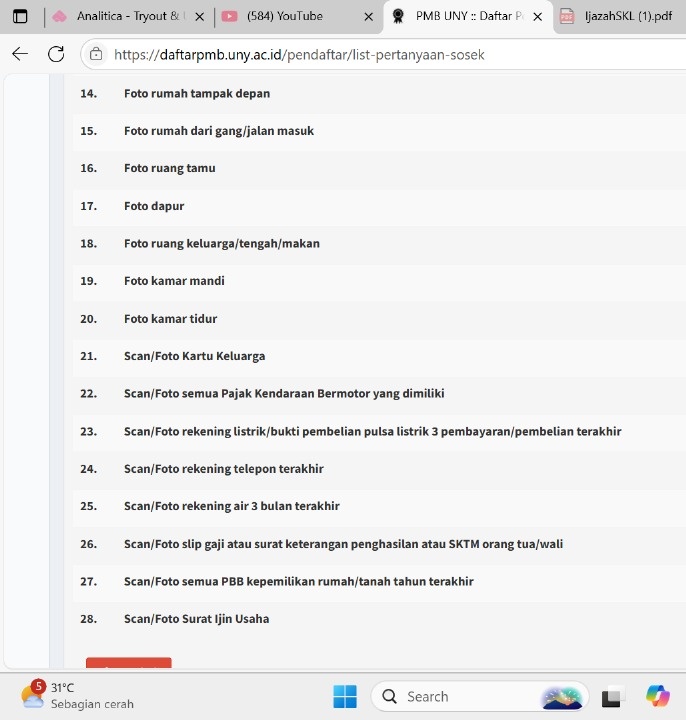Screen dimensions: 686x720
Task: Click the browser back arrow
Action: click(20, 54)
